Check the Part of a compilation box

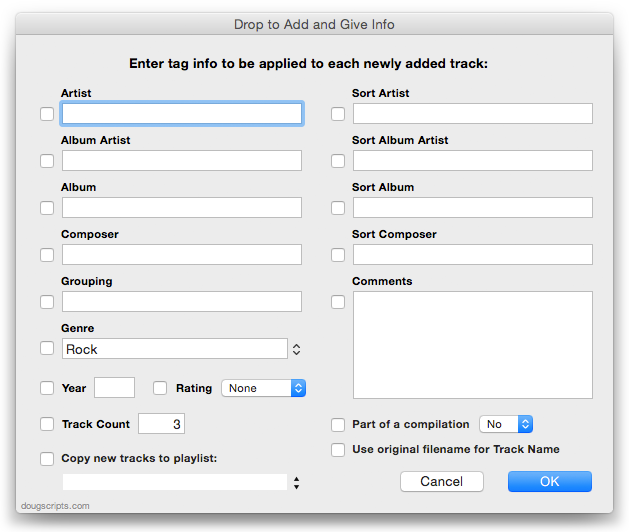click(338, 424)
